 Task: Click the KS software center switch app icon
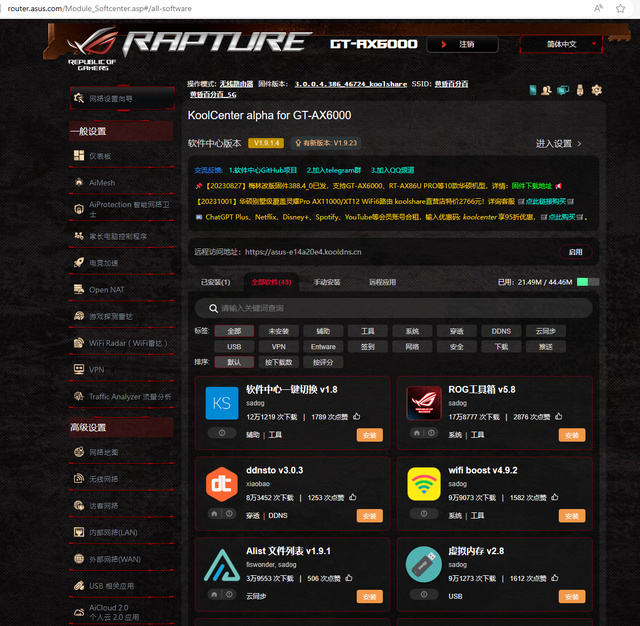coord(222,403)
